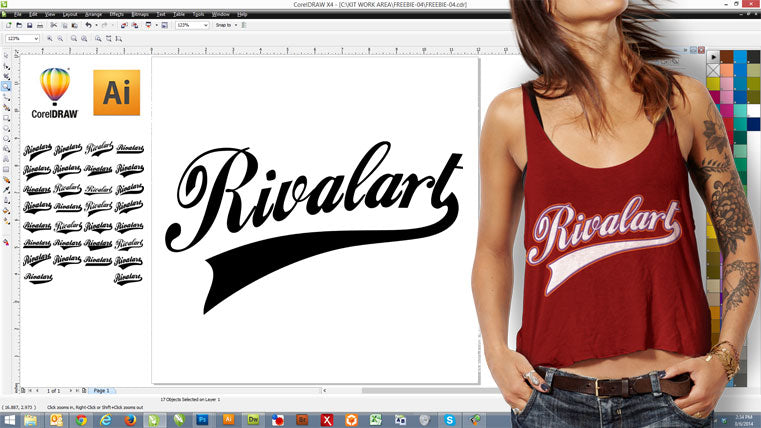Image resolution: width=761 pixels, height=428 pixels.
Task: Open the Bitmaps menu
Action: (x=138, y=14)
